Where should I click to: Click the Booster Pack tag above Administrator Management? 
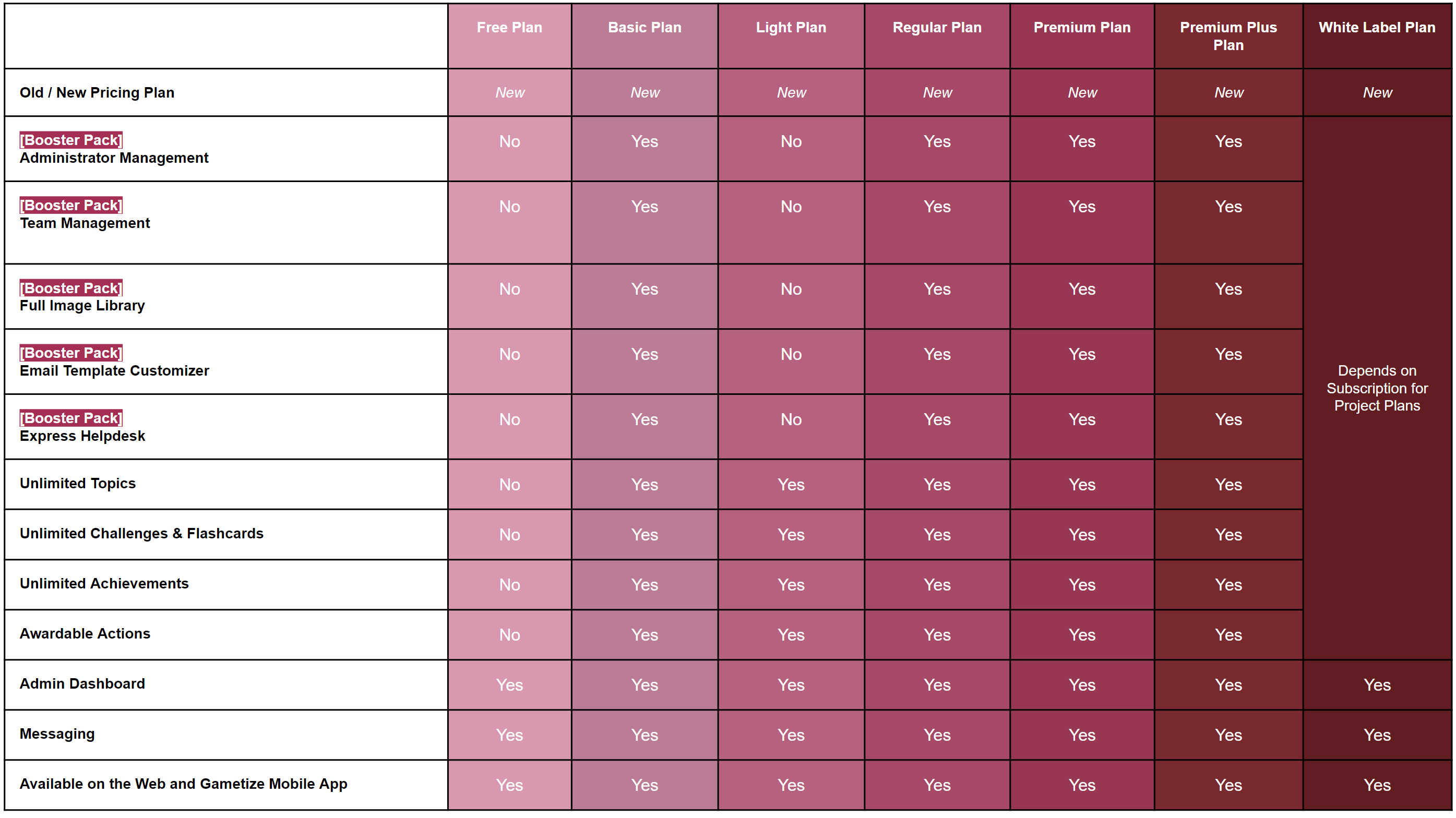click(x=70, y=140)
